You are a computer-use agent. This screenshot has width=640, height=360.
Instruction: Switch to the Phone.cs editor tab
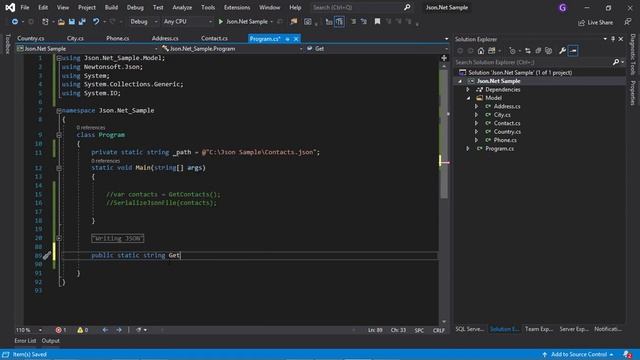118,38
